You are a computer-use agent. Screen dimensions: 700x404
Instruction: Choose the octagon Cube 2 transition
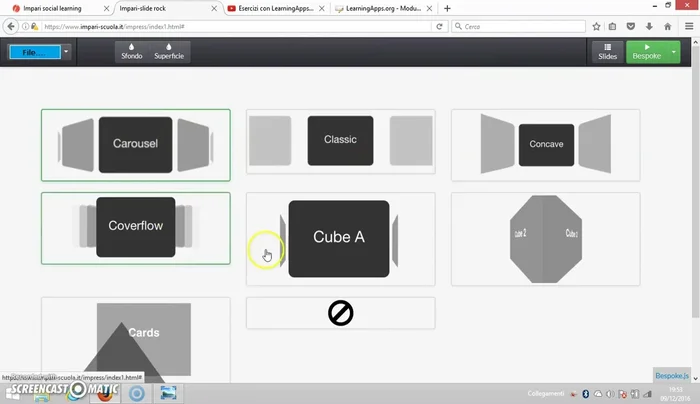(546, 239)
